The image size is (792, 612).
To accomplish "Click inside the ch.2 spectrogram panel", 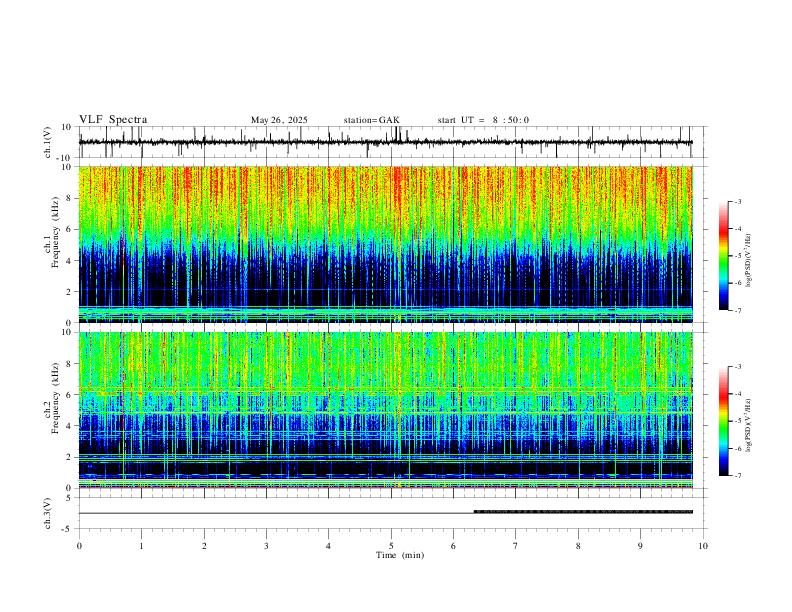I will point(385,410).
